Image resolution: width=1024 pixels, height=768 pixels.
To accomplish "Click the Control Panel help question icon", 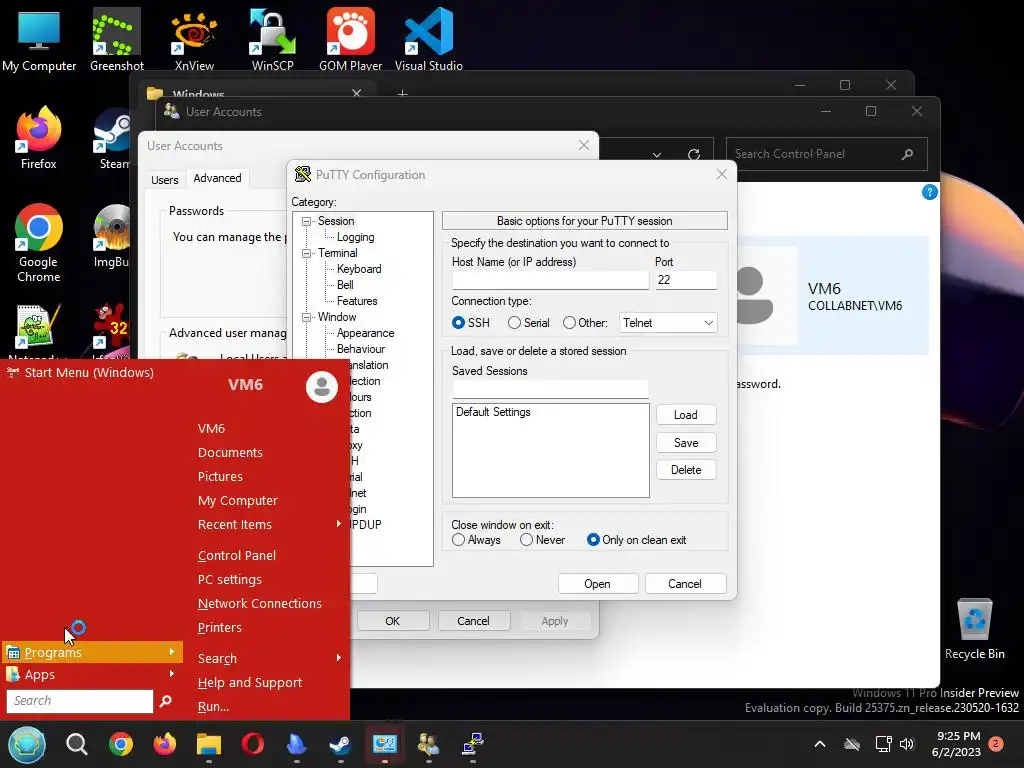I will click(x=929, y=192).
